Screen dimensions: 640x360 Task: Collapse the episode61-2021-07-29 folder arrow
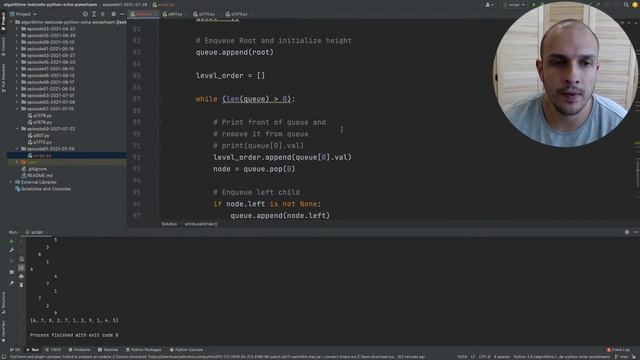(17, 149)
